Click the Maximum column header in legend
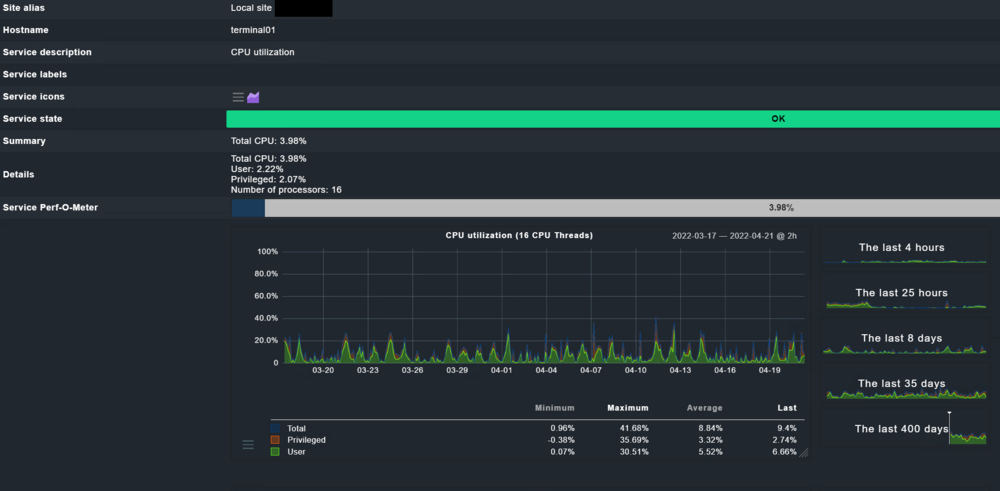This screenshot has width=1000, height=491. click(x=625, y=408)
